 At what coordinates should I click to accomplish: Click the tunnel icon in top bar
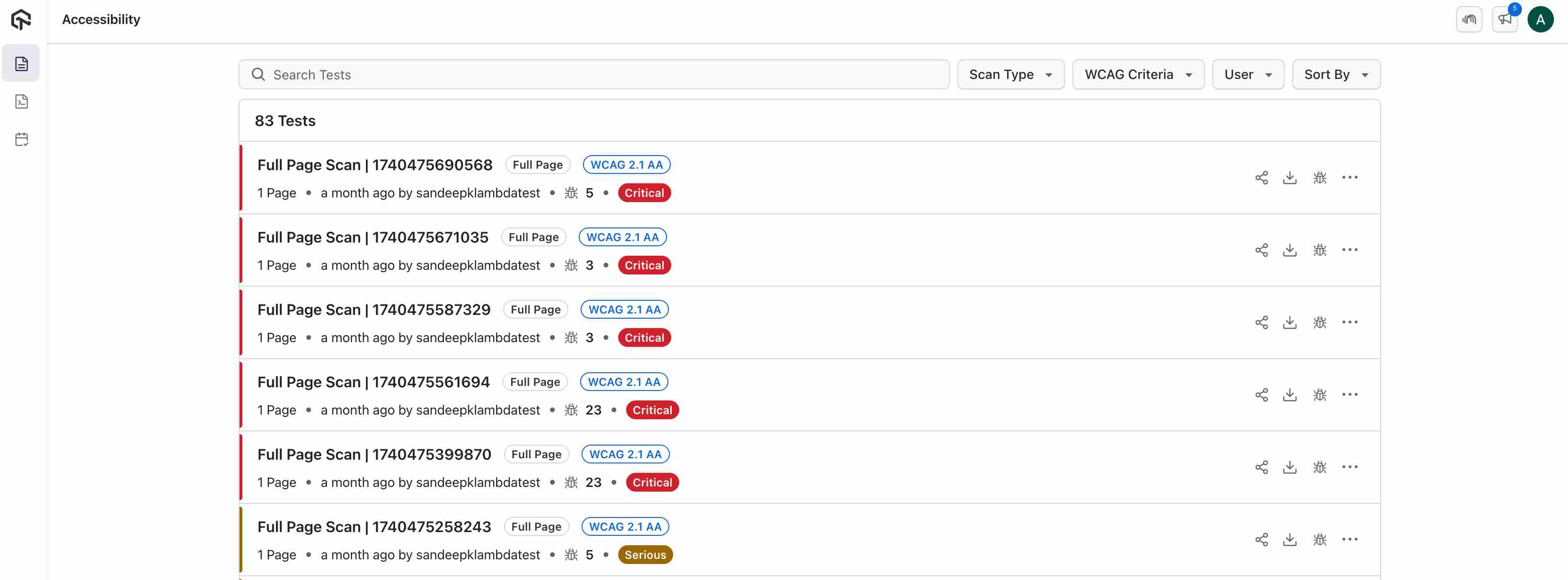[1469, 19]
